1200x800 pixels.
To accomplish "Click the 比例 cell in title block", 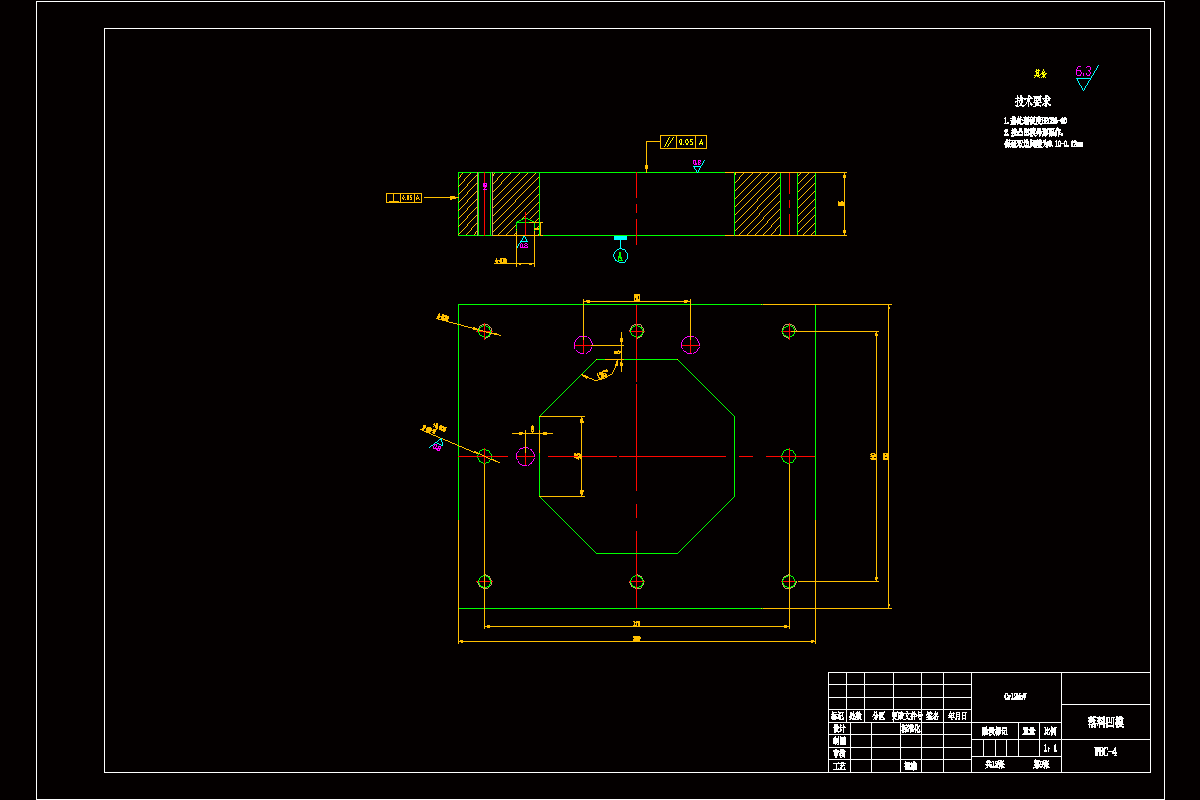I will point(1050,731).
